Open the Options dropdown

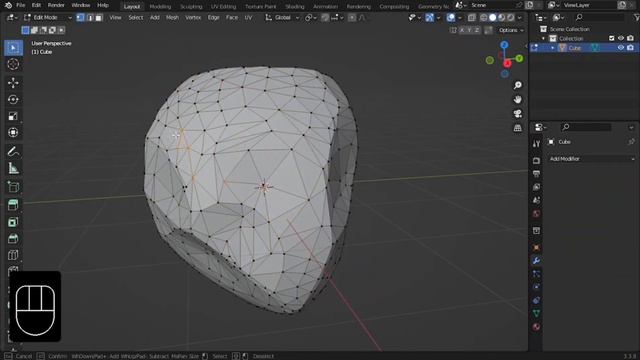pyautogui.click(x=511, y=30)
